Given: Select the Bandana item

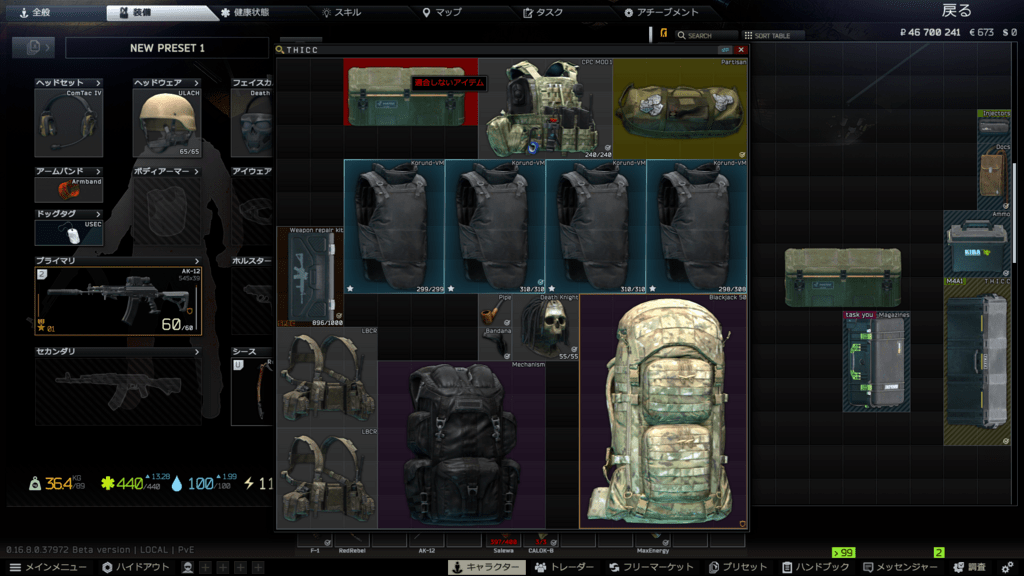Looking at the screenshot, I should point(495,344).
